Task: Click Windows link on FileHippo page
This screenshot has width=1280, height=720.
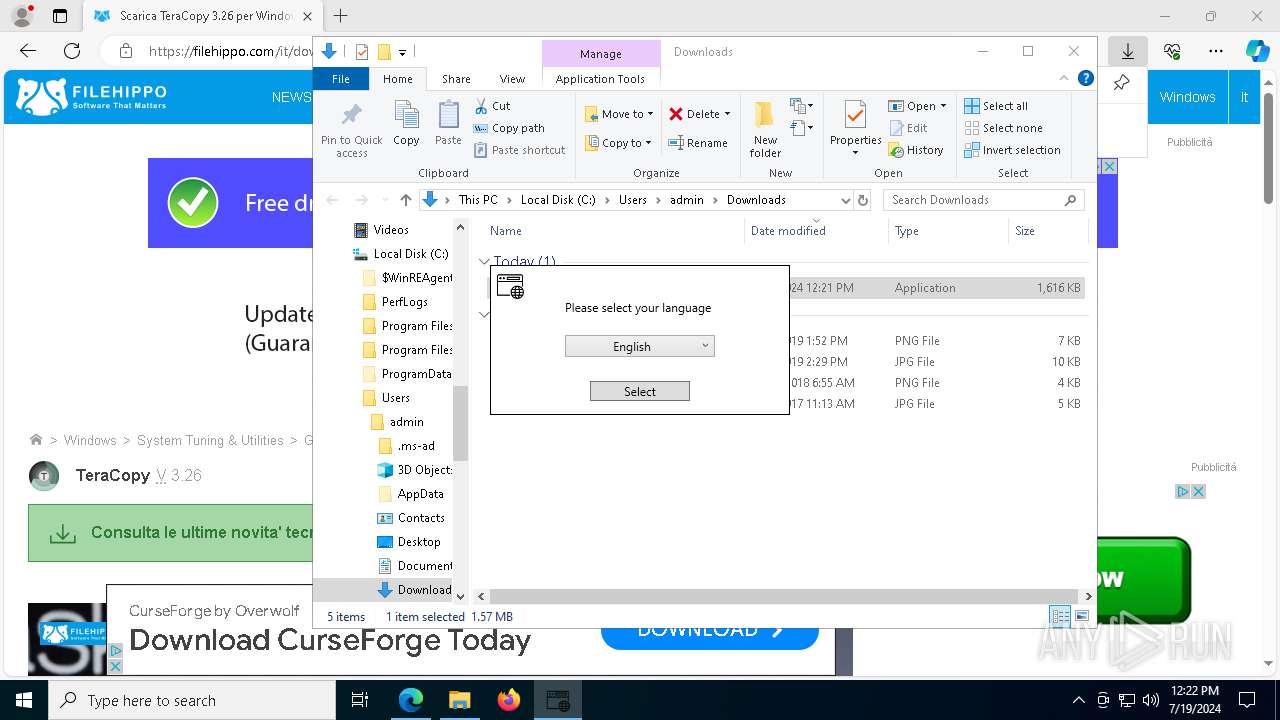Action: (x=1187, y=97)
